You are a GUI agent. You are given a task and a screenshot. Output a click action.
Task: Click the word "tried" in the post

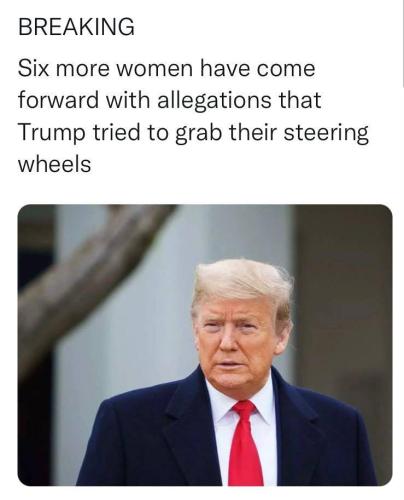(x=116, y=132)
